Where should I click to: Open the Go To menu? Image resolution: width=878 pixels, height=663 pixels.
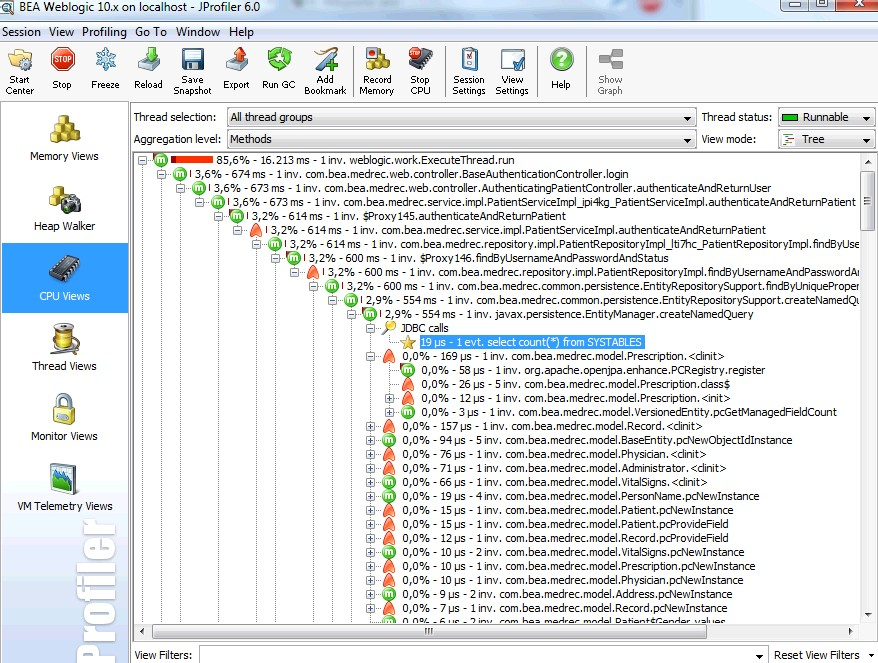pos(151,32)
